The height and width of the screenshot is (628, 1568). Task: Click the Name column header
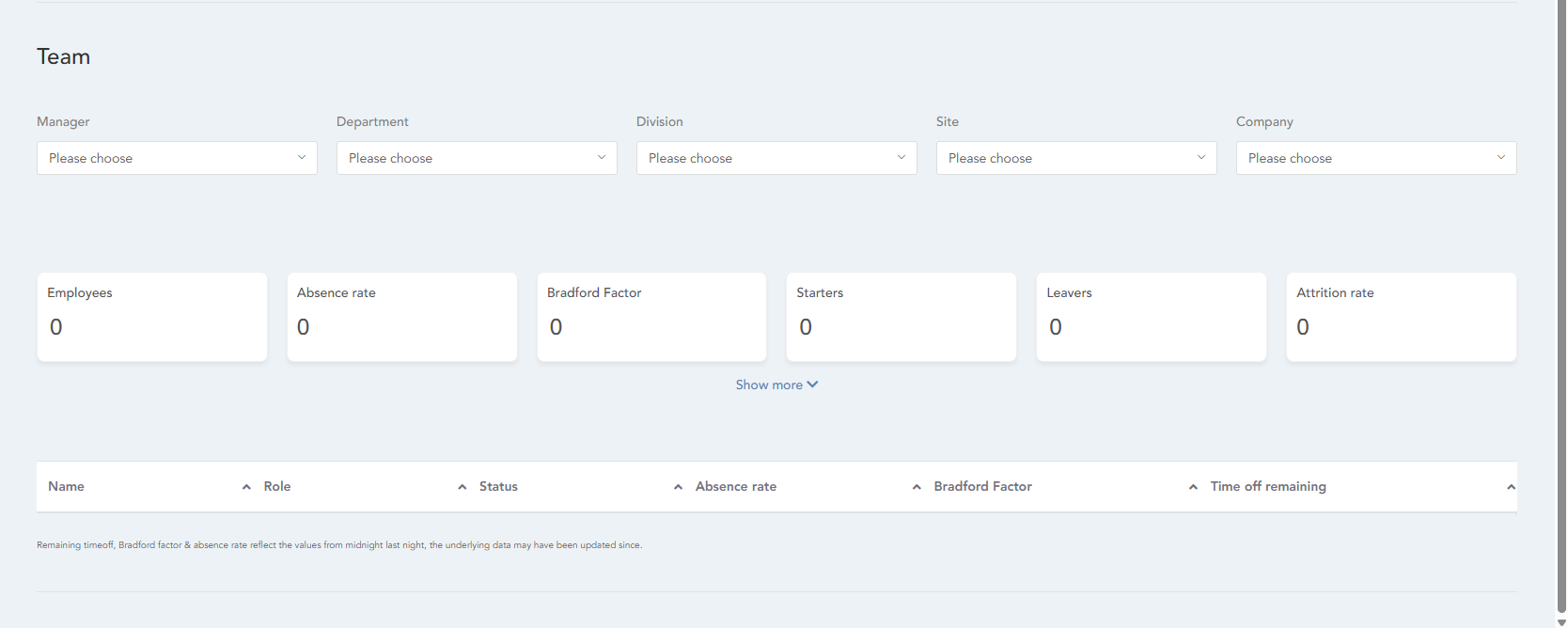(67, 487)
